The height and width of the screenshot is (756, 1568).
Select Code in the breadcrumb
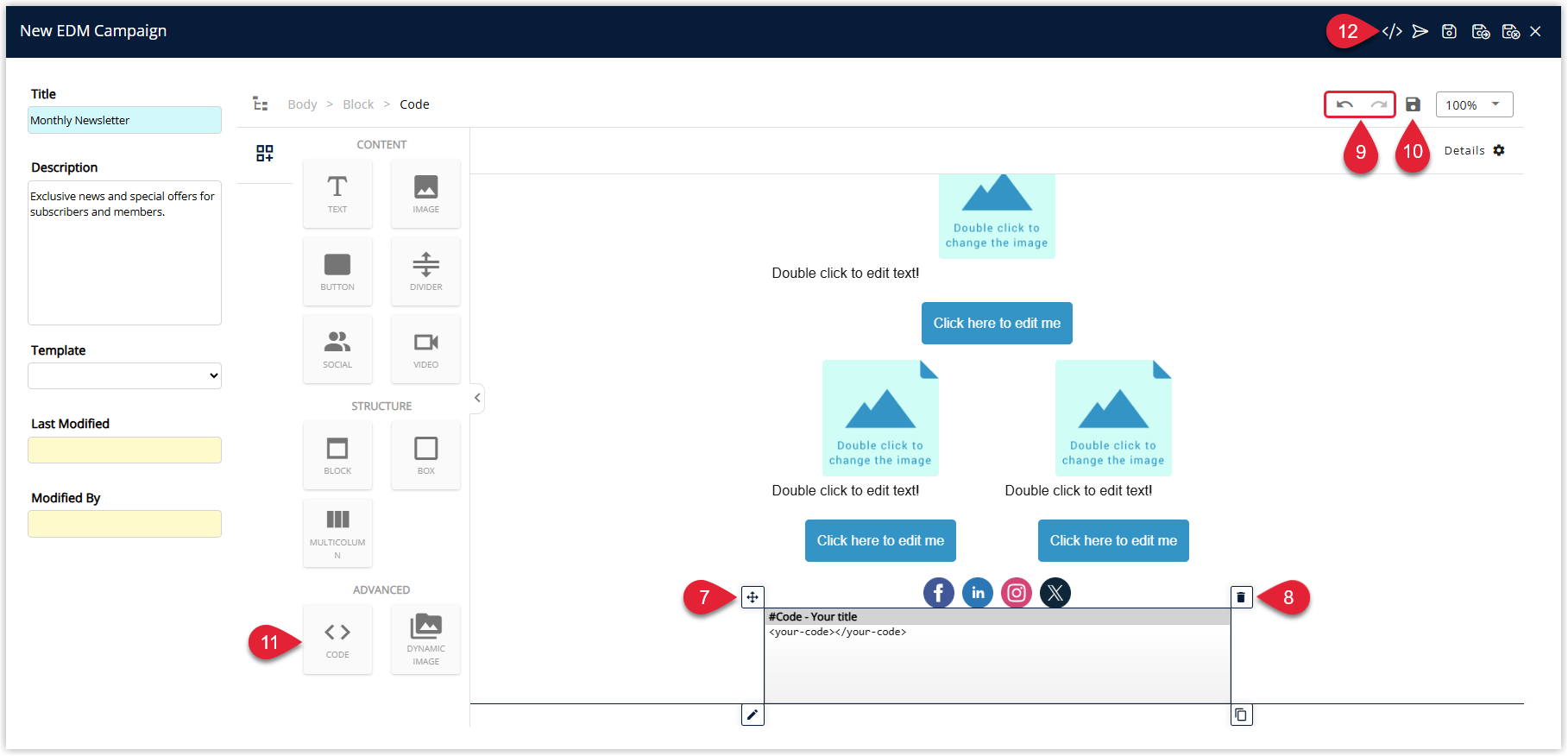[414, 104]
